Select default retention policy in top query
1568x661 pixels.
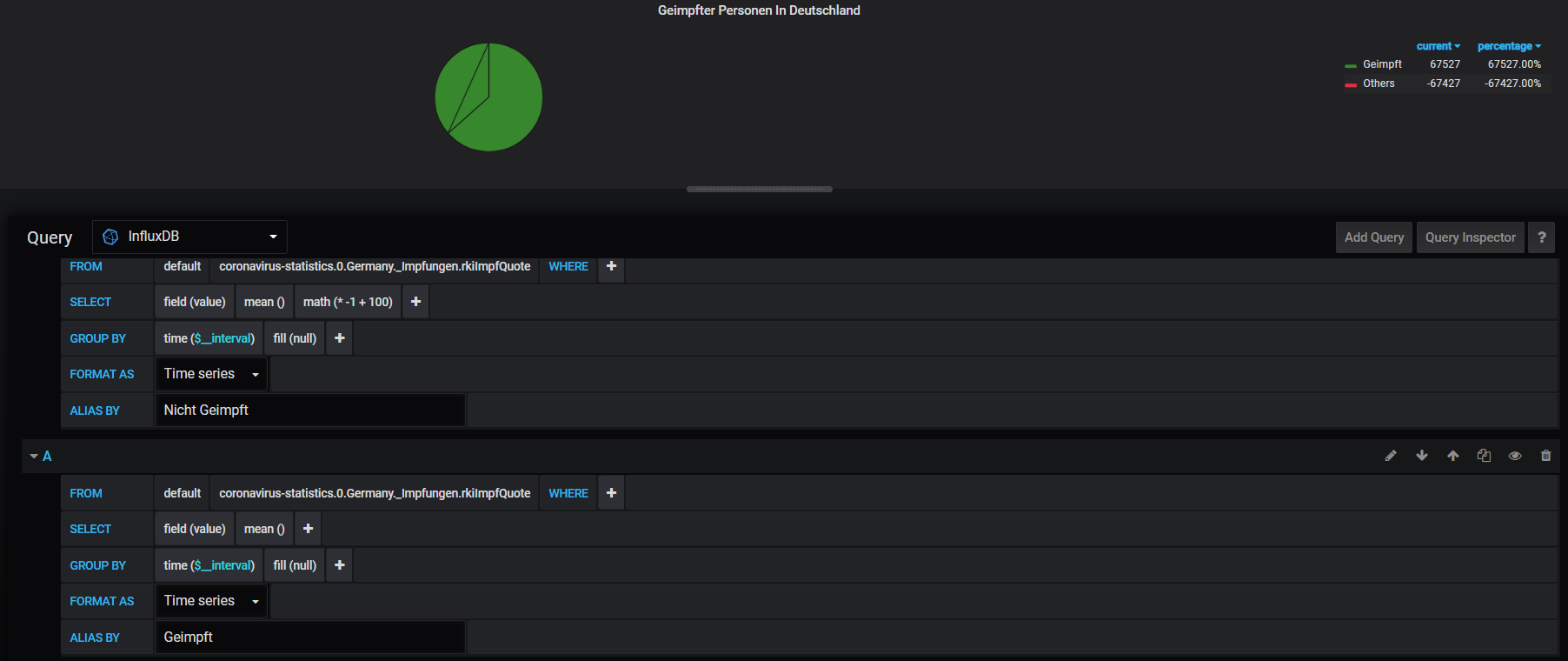[183, 266]
